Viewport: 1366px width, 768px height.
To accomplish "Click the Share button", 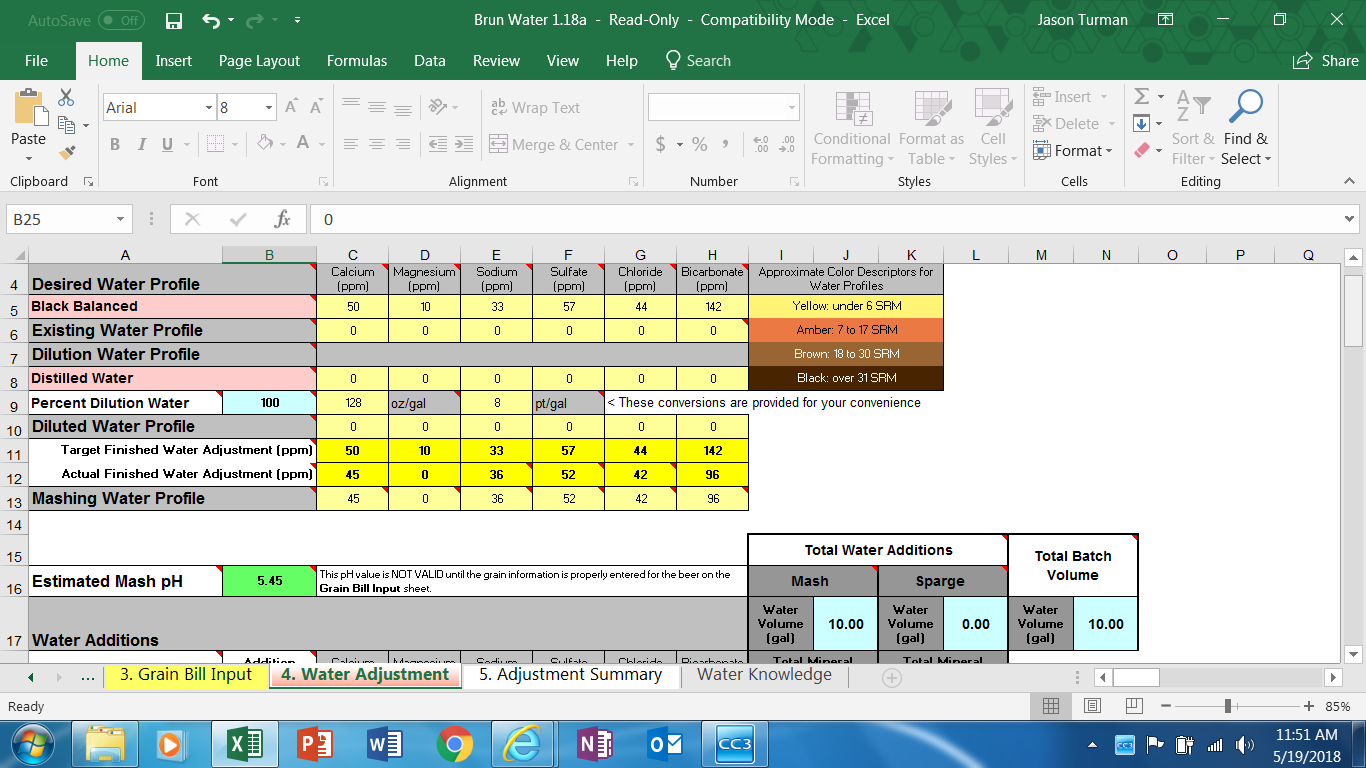I will (1326, 61).
